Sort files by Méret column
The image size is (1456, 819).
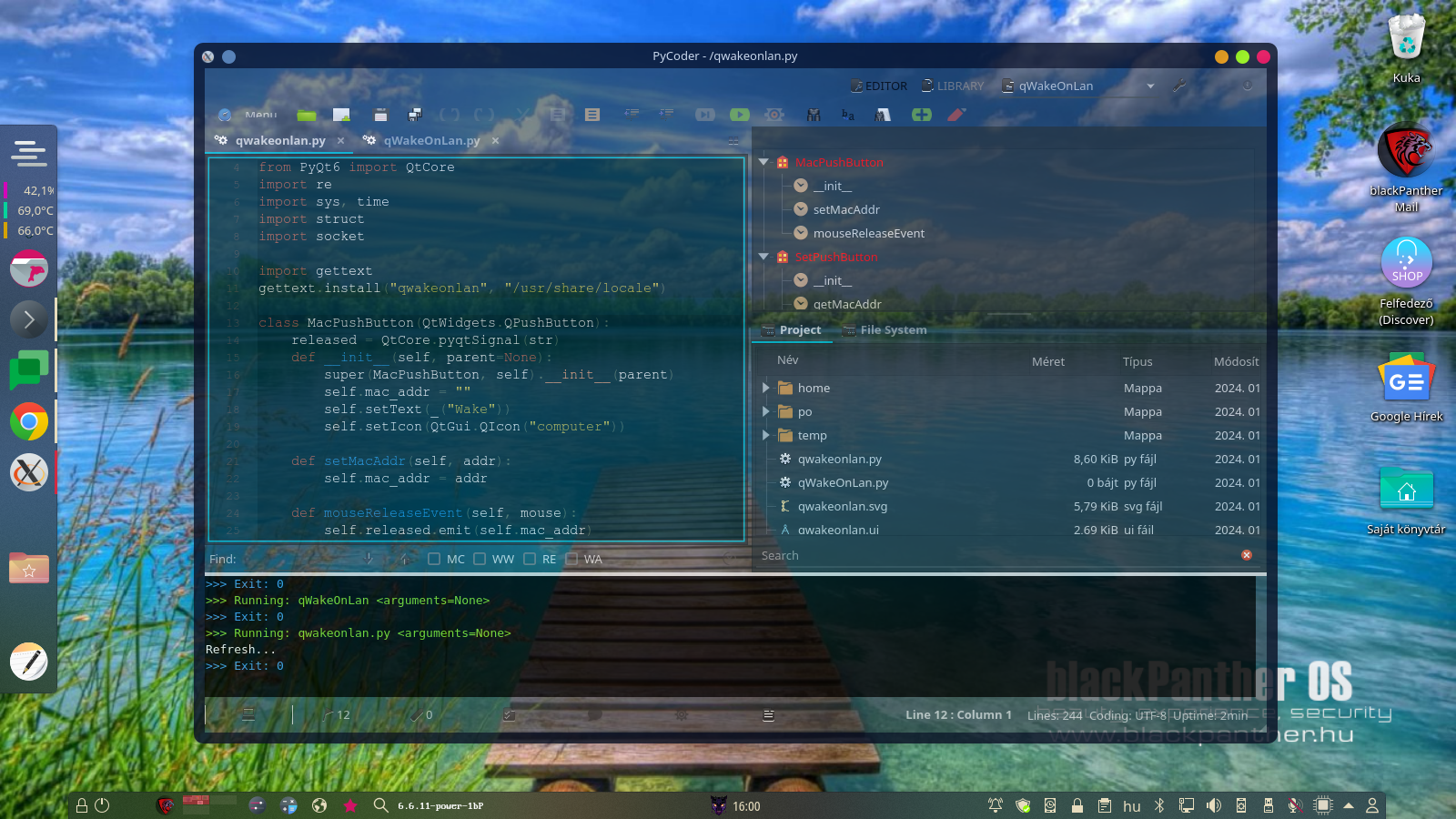tap(1048, 361)
